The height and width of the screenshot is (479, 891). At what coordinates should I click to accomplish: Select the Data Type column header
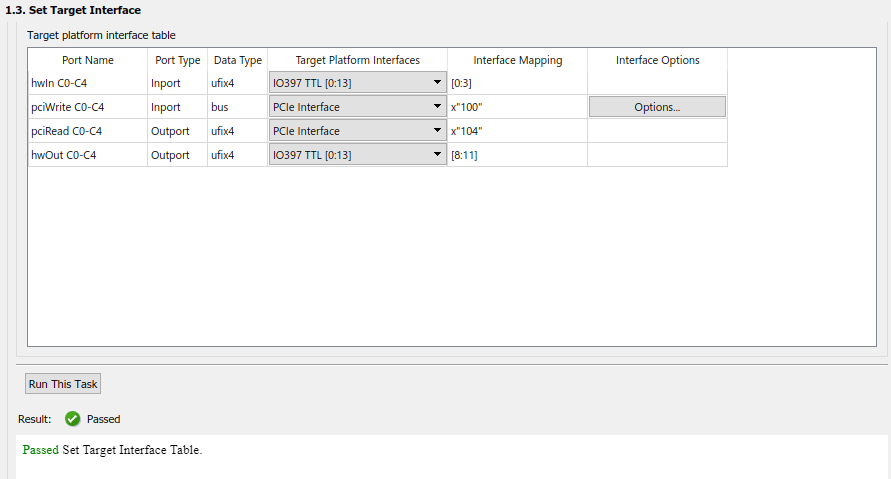(x=238, y=60)
